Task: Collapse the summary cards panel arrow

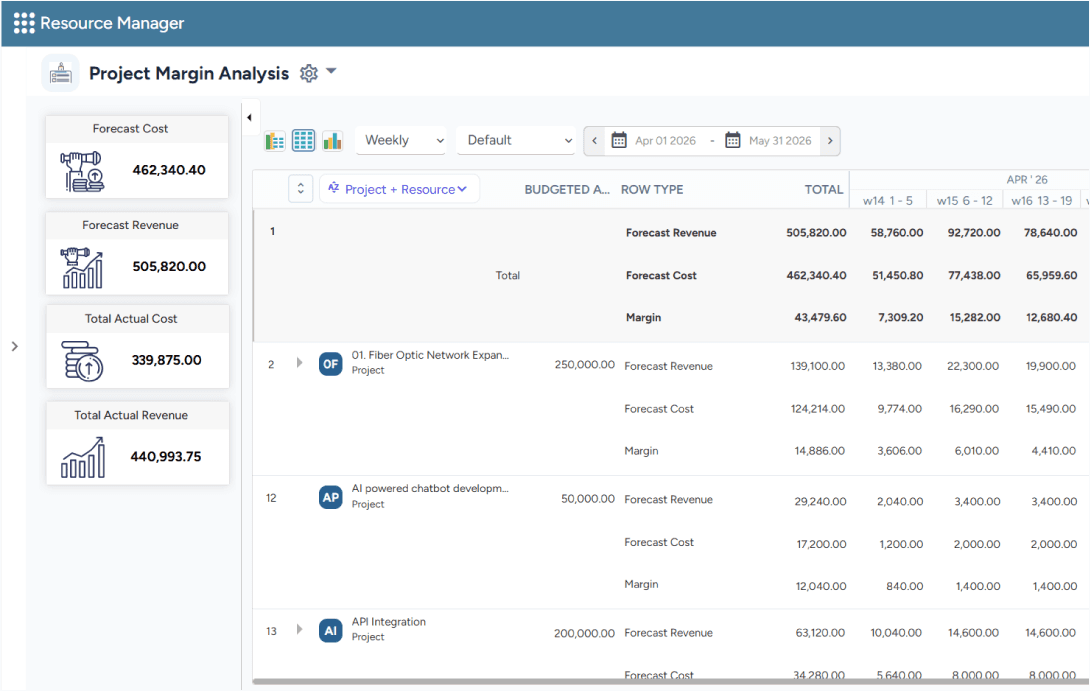Action: pos(250,117)
